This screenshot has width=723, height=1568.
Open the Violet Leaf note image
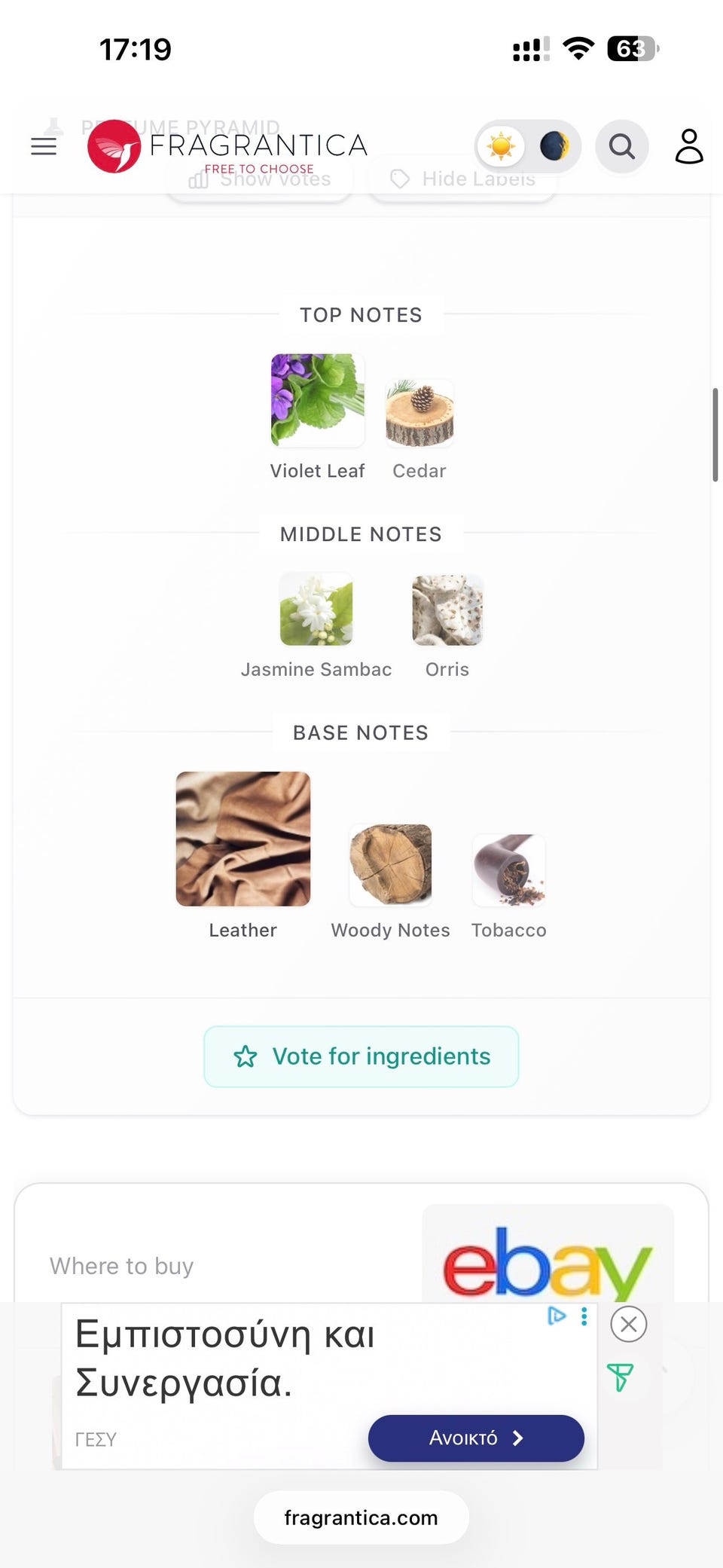(317, 400)
